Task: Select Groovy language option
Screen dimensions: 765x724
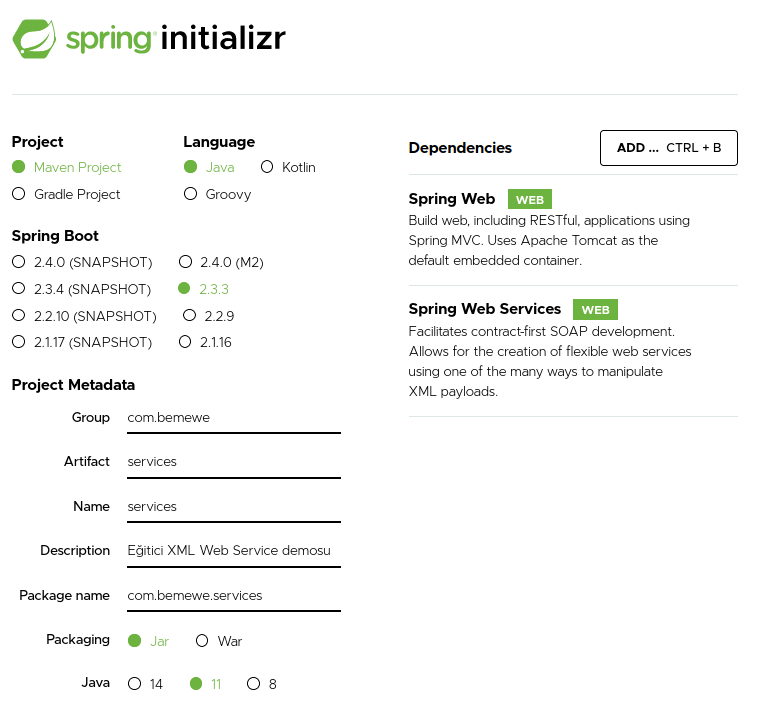Action: coord(191,194)
